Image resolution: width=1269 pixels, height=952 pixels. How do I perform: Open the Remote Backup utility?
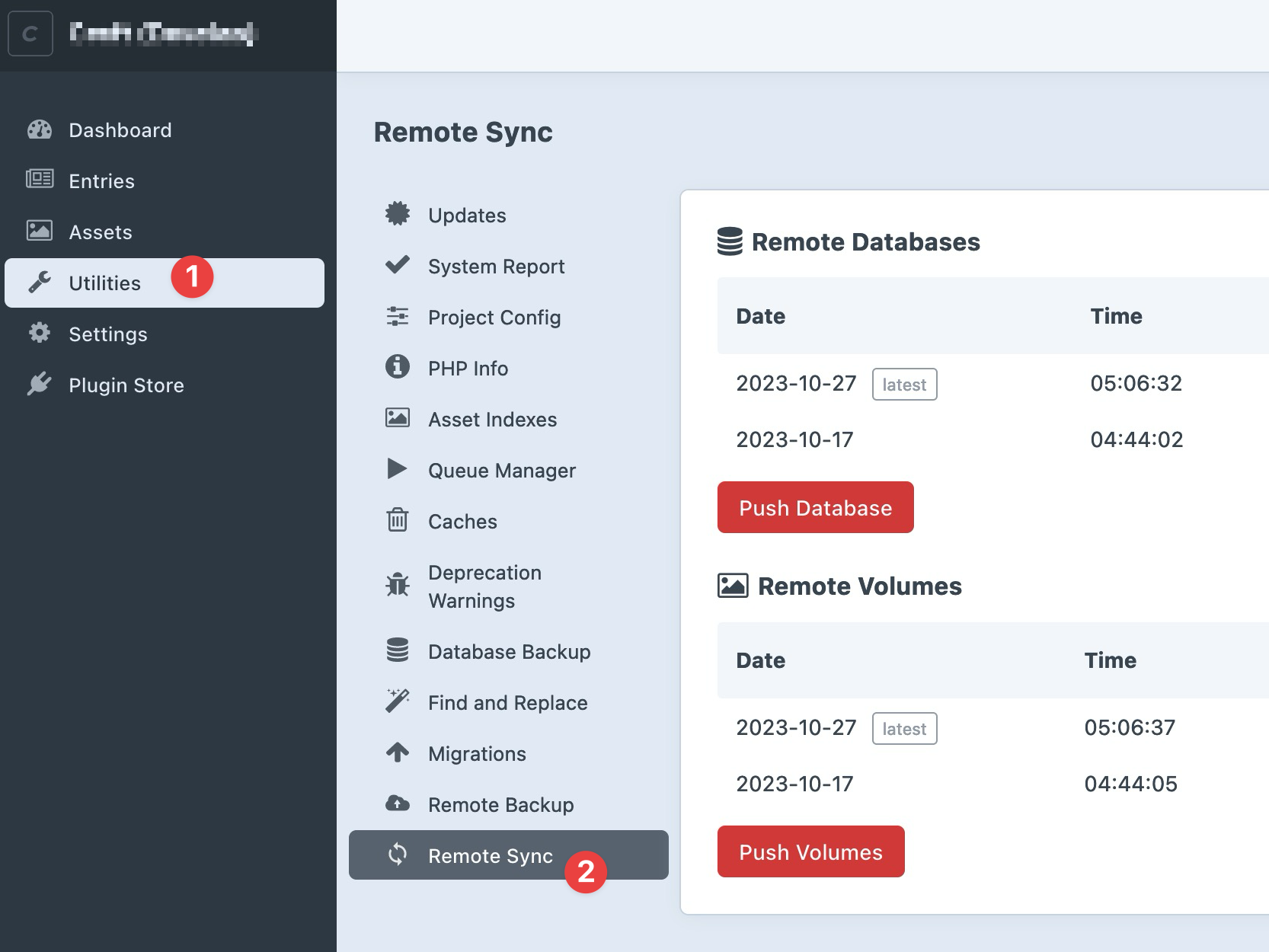click(500, 804)
